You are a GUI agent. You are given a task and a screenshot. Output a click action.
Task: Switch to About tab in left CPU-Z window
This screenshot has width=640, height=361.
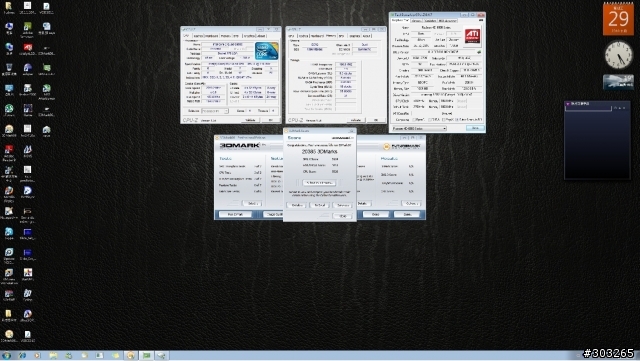click(261, 36)
